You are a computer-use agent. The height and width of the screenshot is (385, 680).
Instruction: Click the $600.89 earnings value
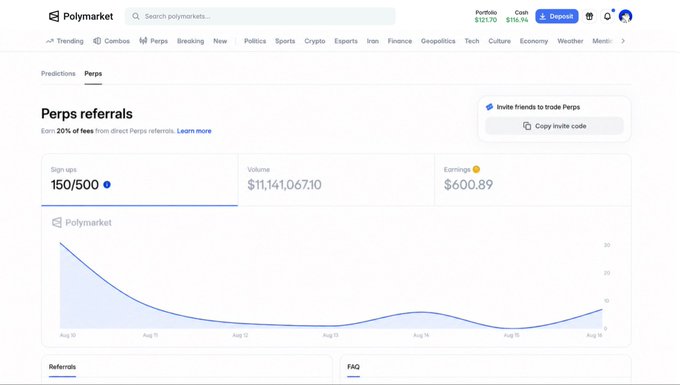[468, 185]
